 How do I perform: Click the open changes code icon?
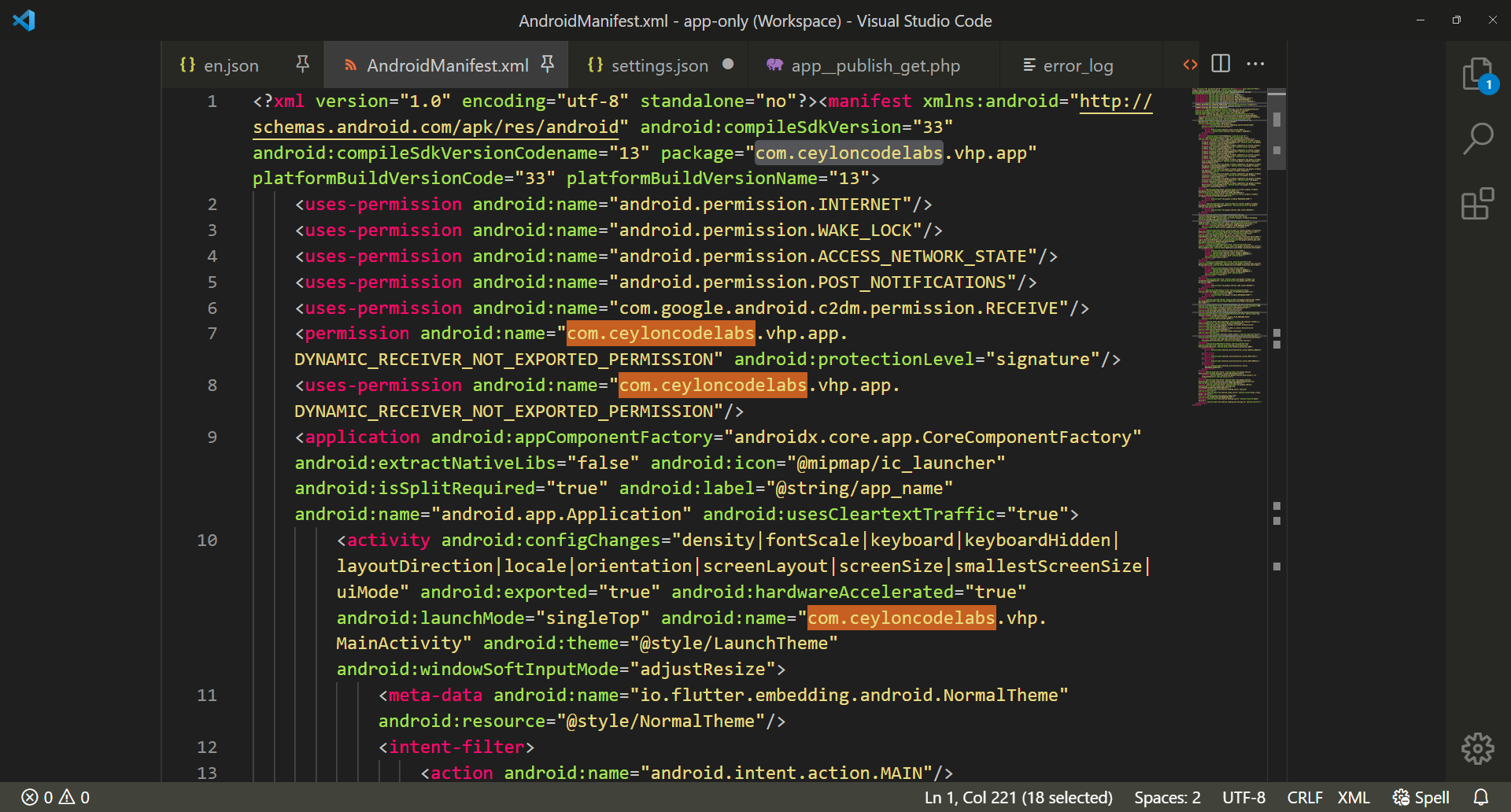click(1190, 65)
